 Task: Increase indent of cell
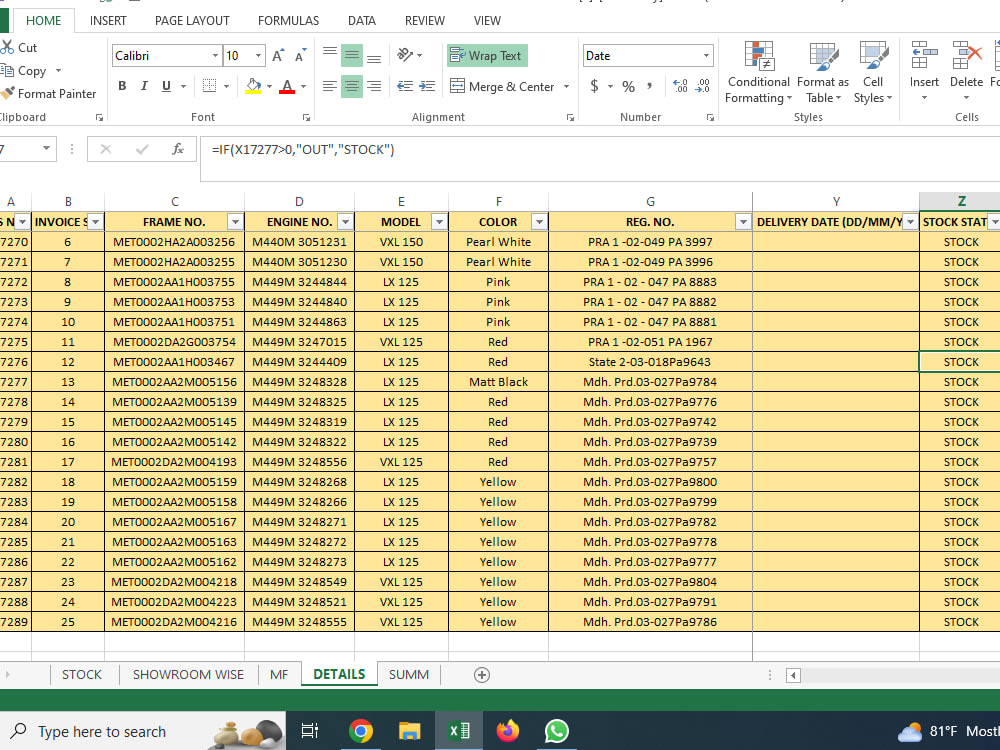coord(427,86)
